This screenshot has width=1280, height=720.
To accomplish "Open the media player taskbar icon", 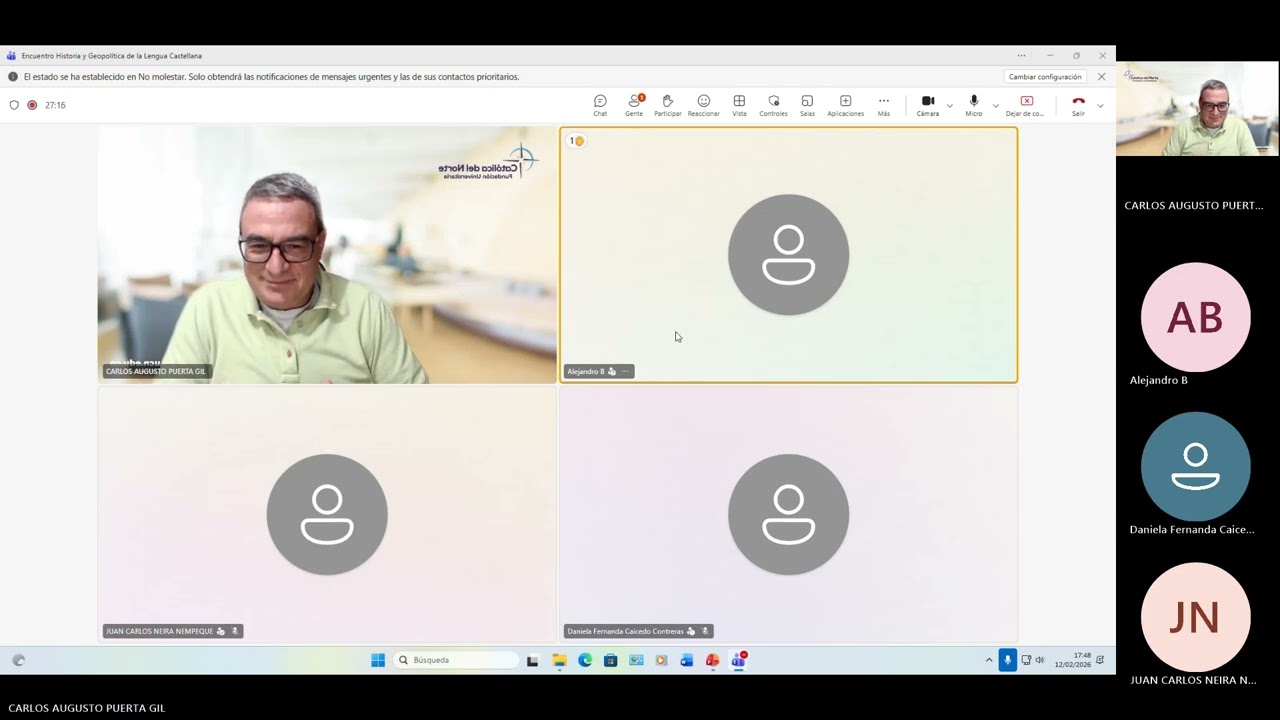I will click(661, 660).
